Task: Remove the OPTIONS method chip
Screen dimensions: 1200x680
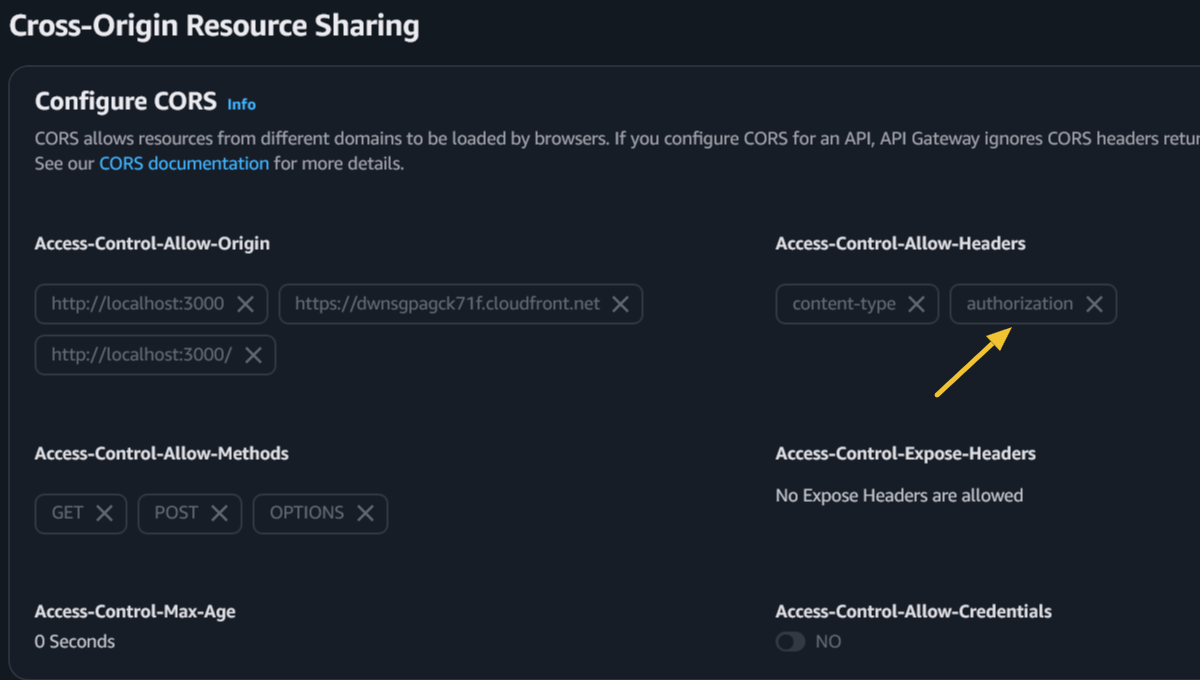Action: coord(365,513)
